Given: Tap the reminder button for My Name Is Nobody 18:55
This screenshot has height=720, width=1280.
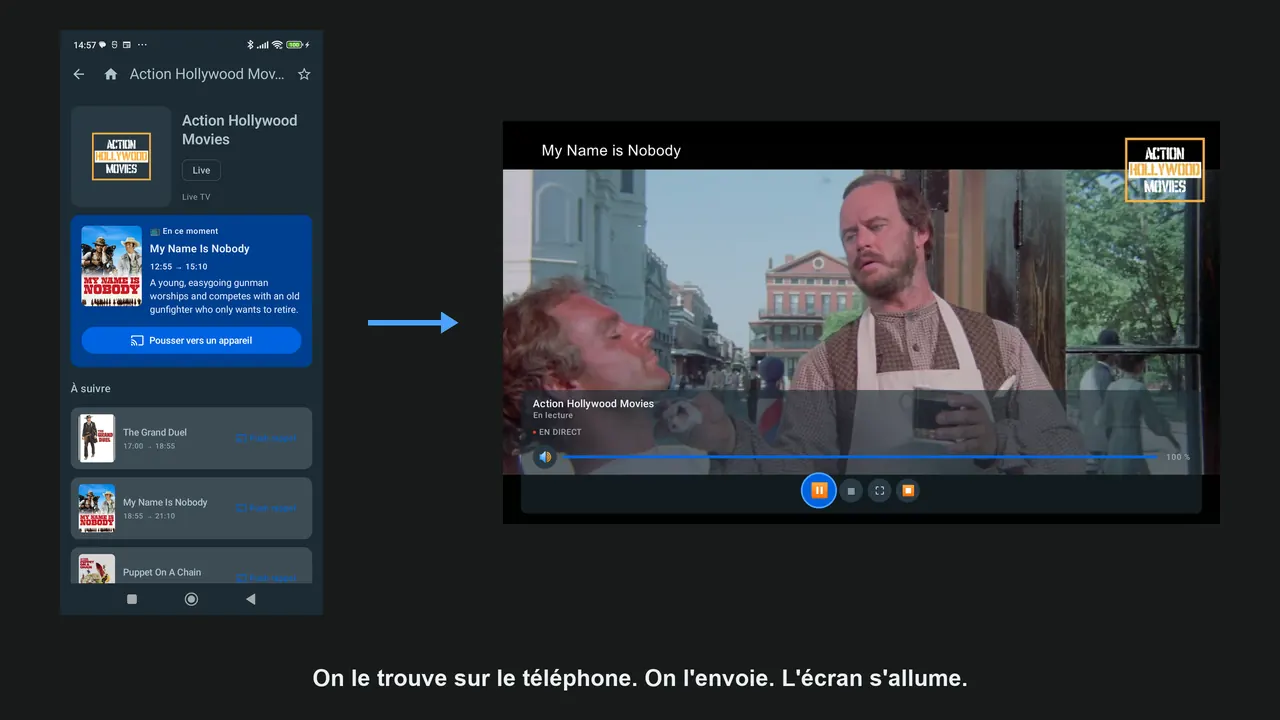Looking at the screenshot, I should point(266,508).
